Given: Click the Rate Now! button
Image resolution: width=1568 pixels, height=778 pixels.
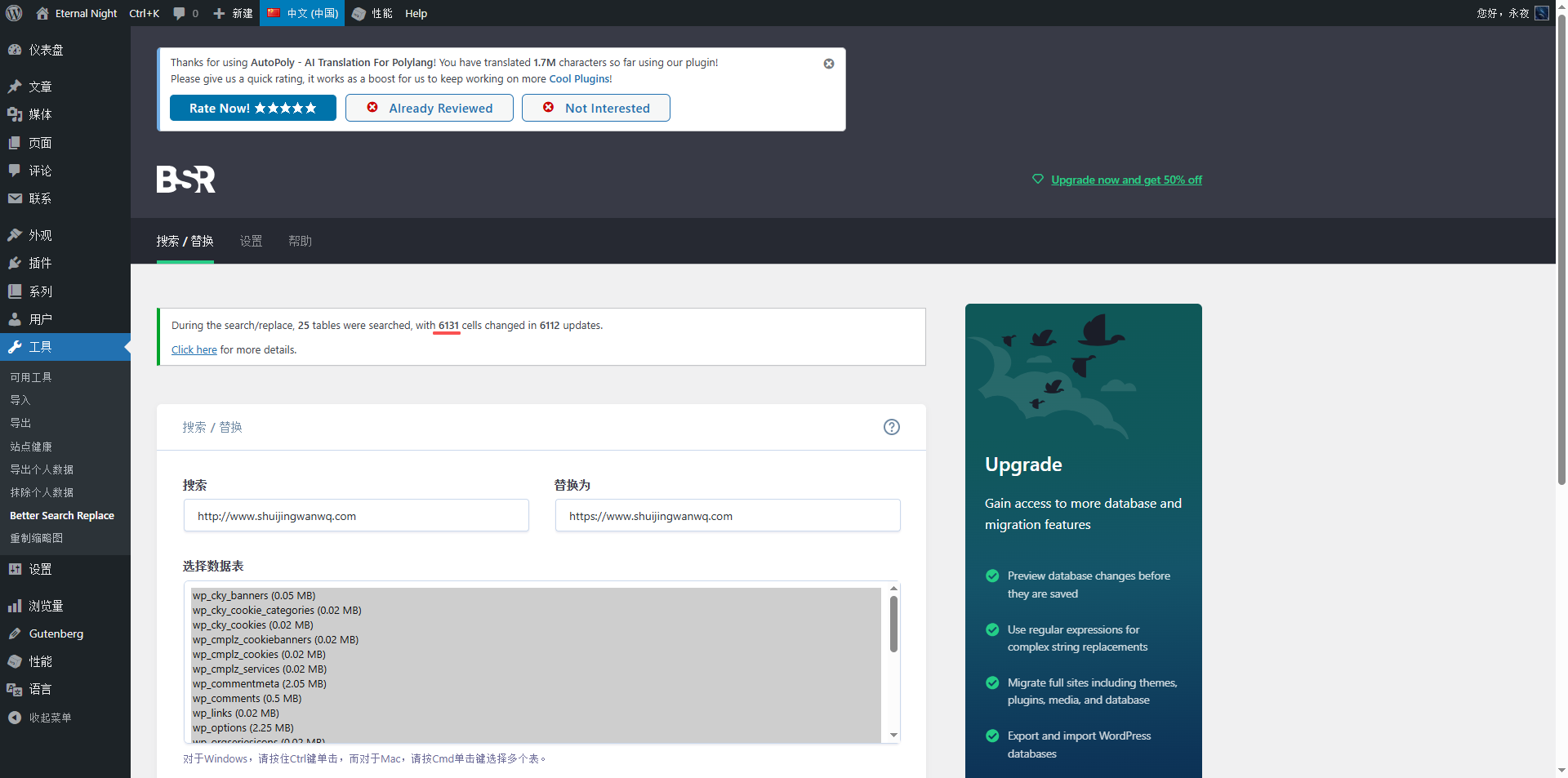Looking at the screenshot, I should [253, 108].
